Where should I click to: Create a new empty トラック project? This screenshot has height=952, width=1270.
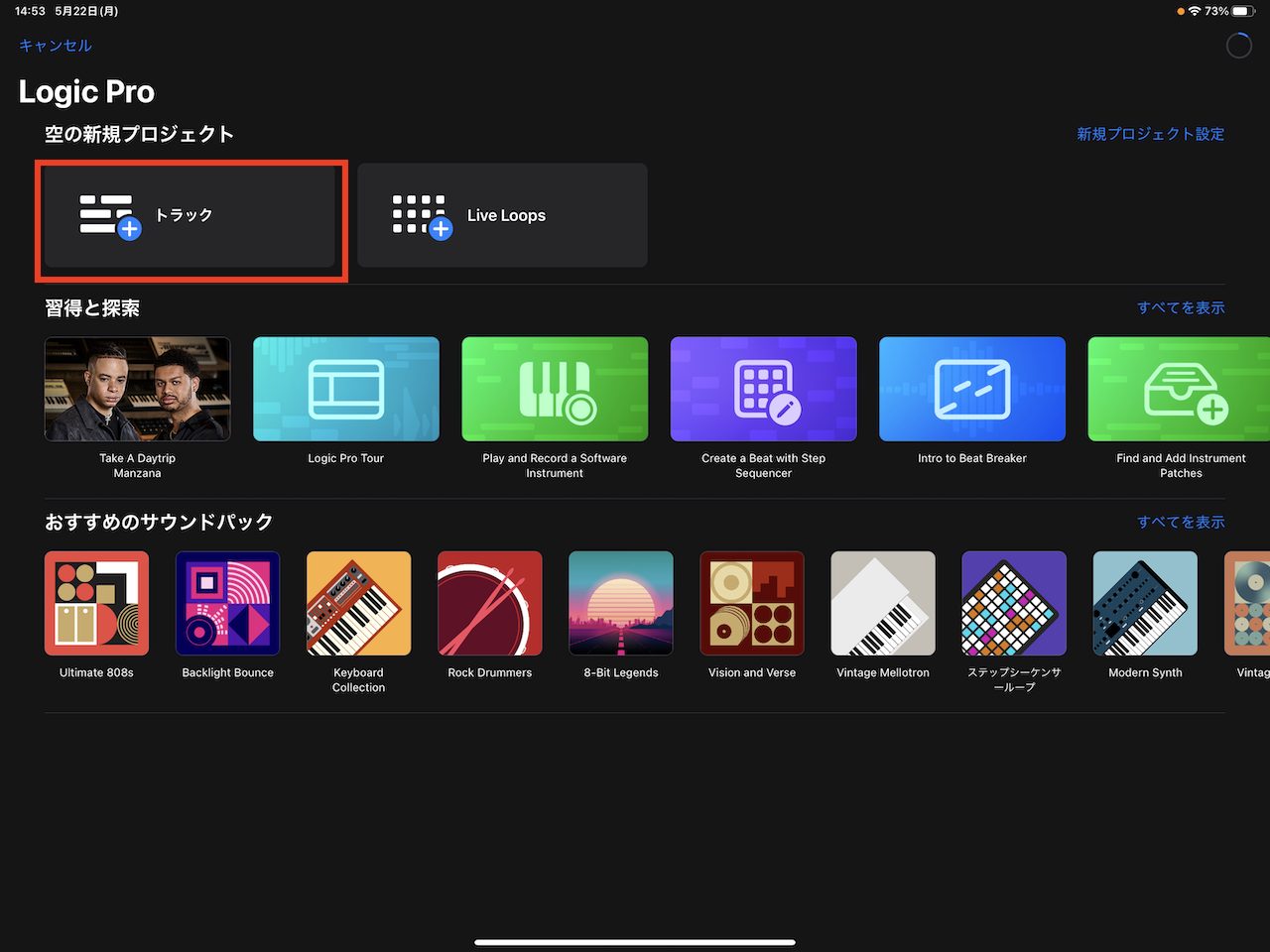point(190,215)
